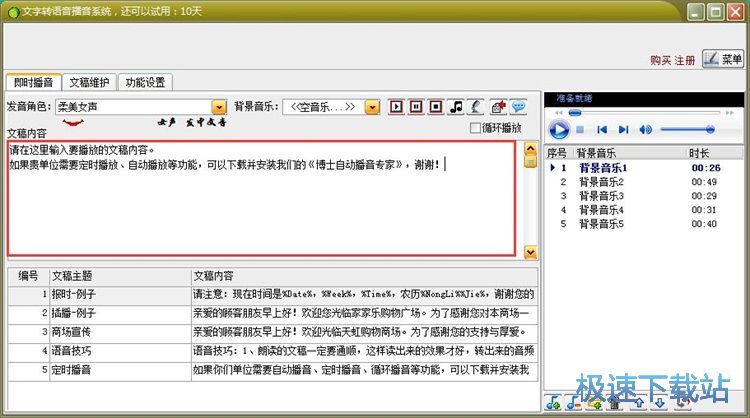Click the 注册 link
This screenshot has height=418, width=750.
pyautogui.click(x=685, y=60)
